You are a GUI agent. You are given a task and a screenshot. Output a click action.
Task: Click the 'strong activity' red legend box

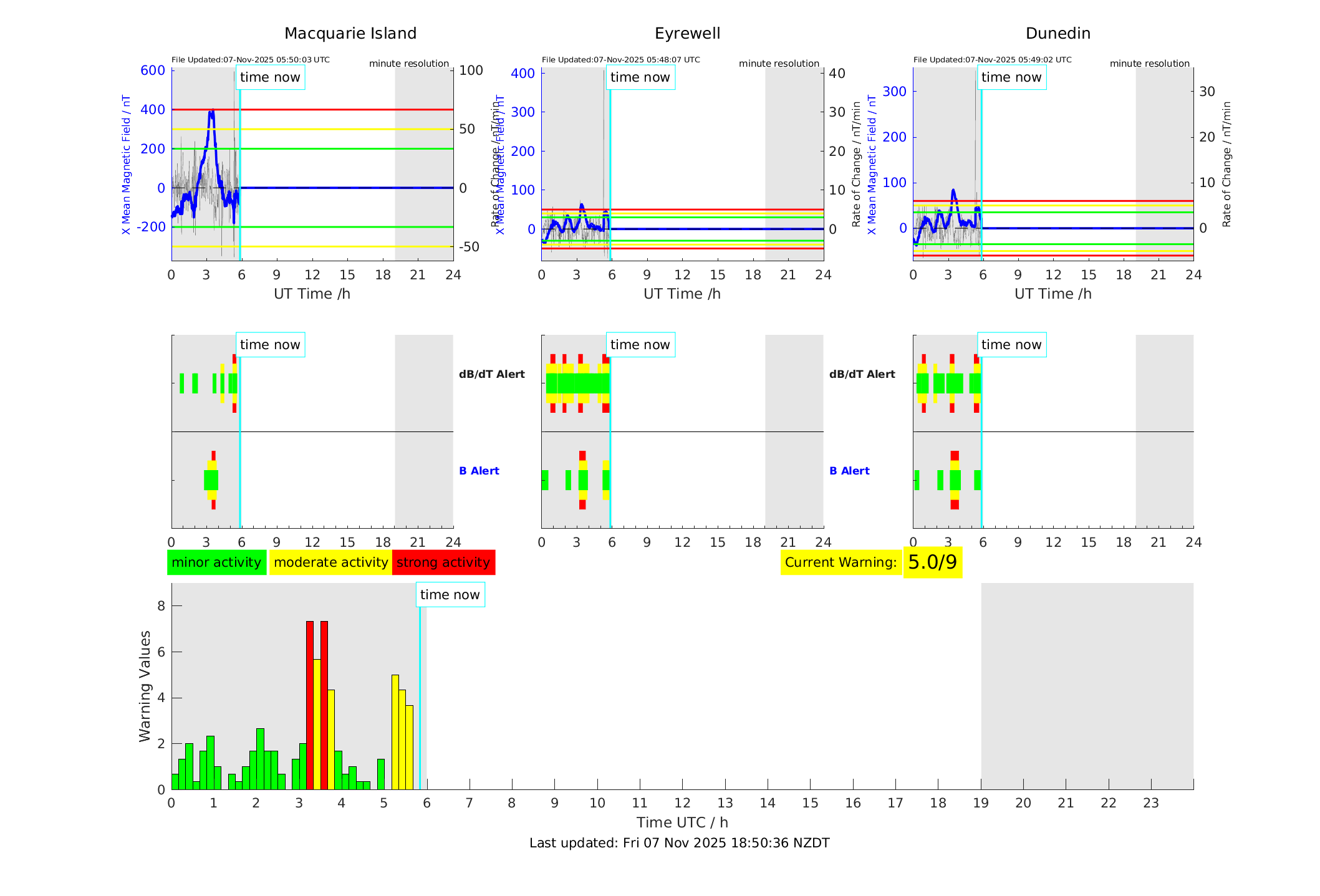(443, 562)
